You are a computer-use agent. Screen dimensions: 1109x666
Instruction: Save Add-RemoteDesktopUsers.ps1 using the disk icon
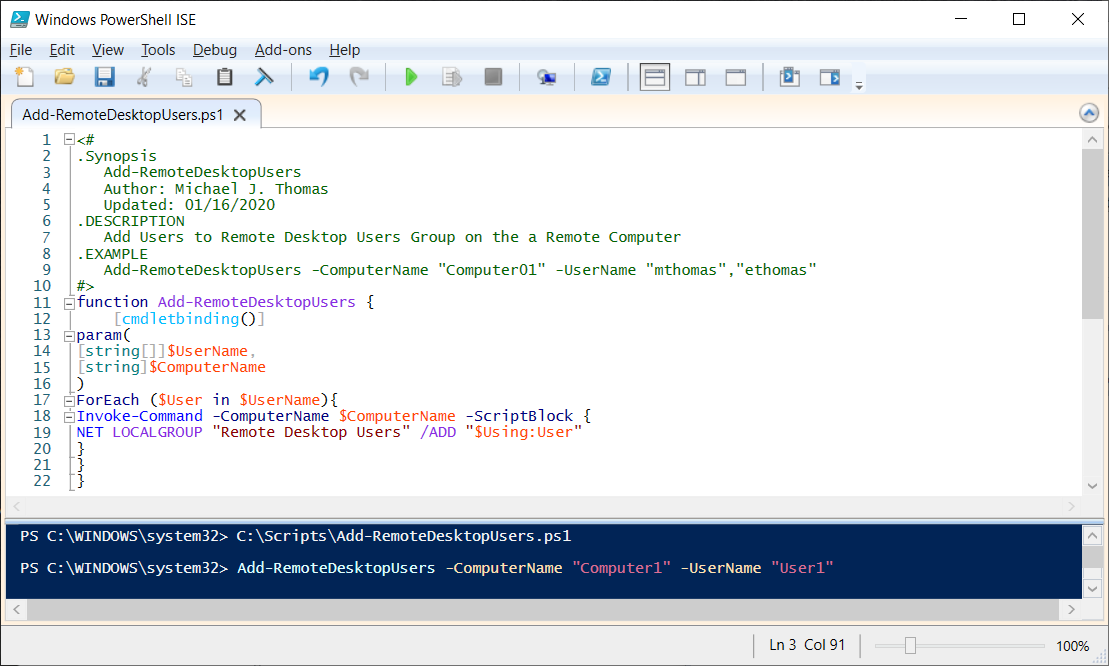click(x=104, y=76)
